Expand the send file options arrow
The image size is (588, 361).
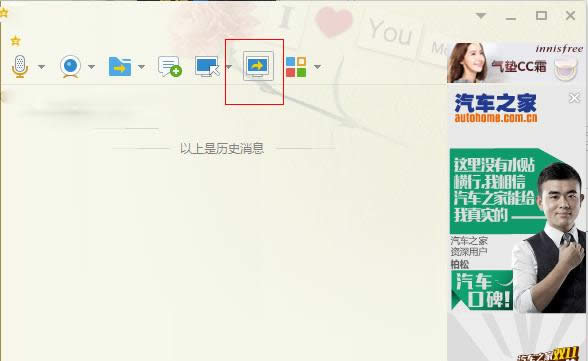tap(141, 67)
